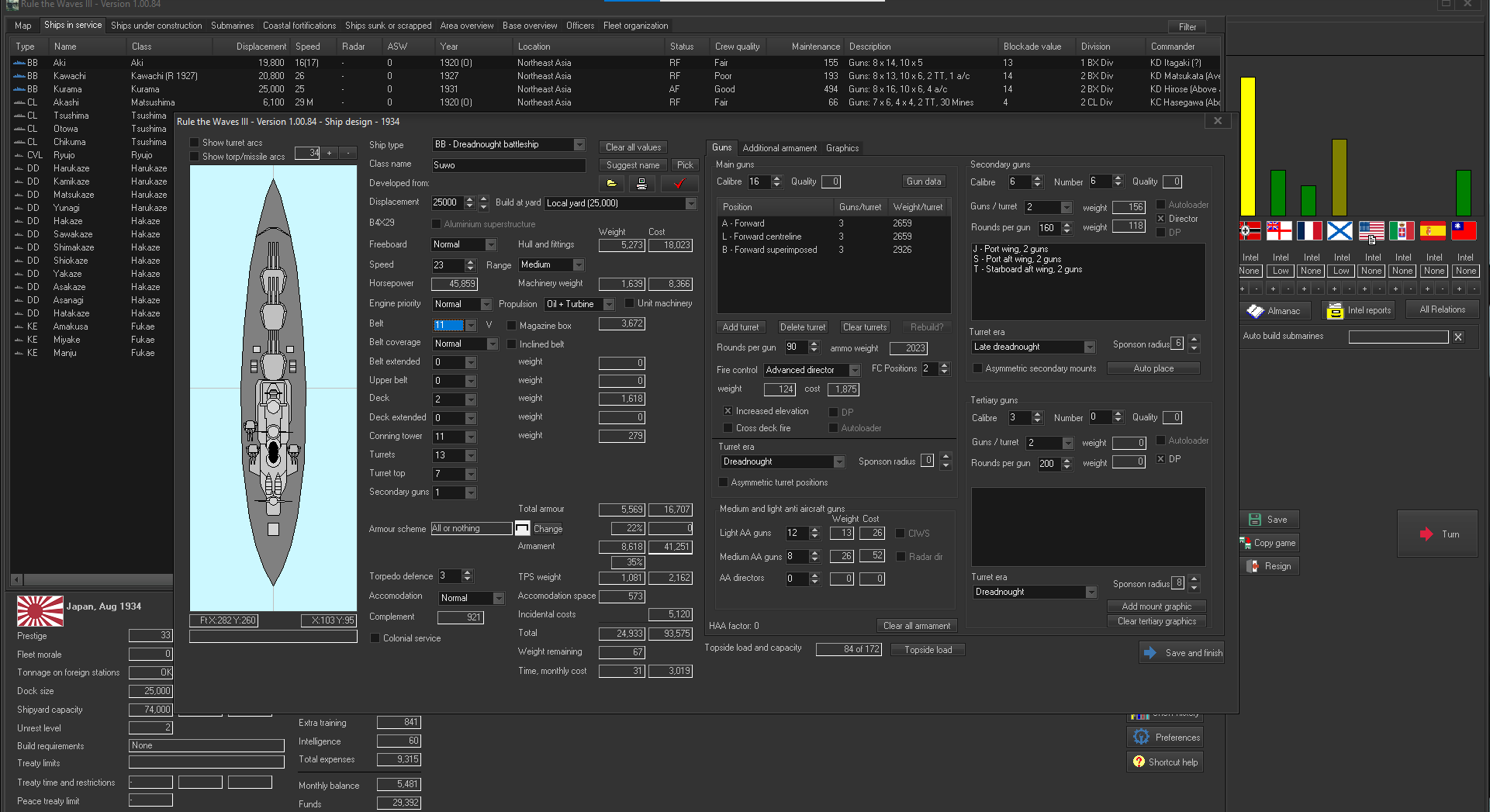This screenshot has width=1490, height=812.
Task: Click the armour scheme diagram icon
Action: pos(522,529)
